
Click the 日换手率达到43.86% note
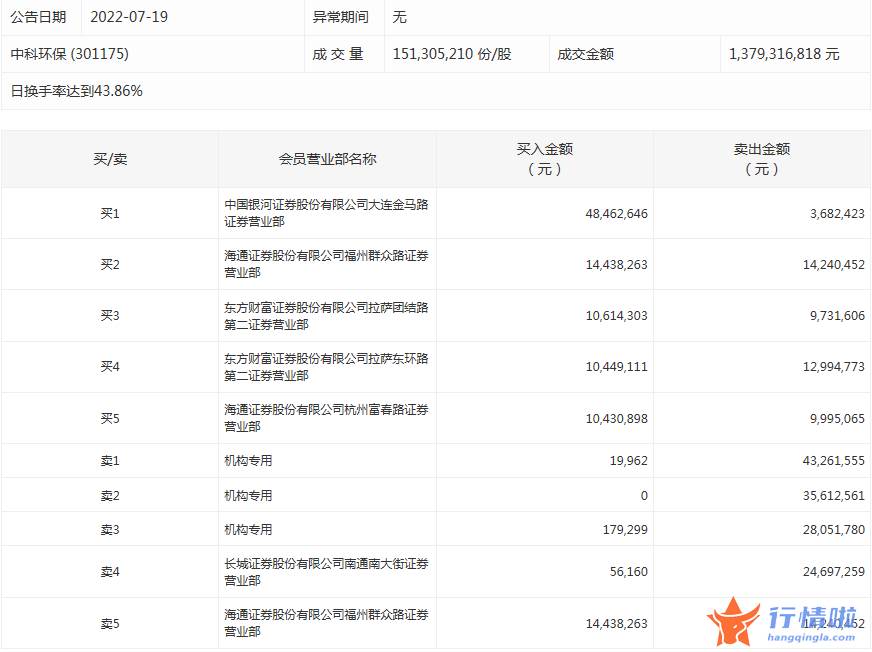pos(76,91)
